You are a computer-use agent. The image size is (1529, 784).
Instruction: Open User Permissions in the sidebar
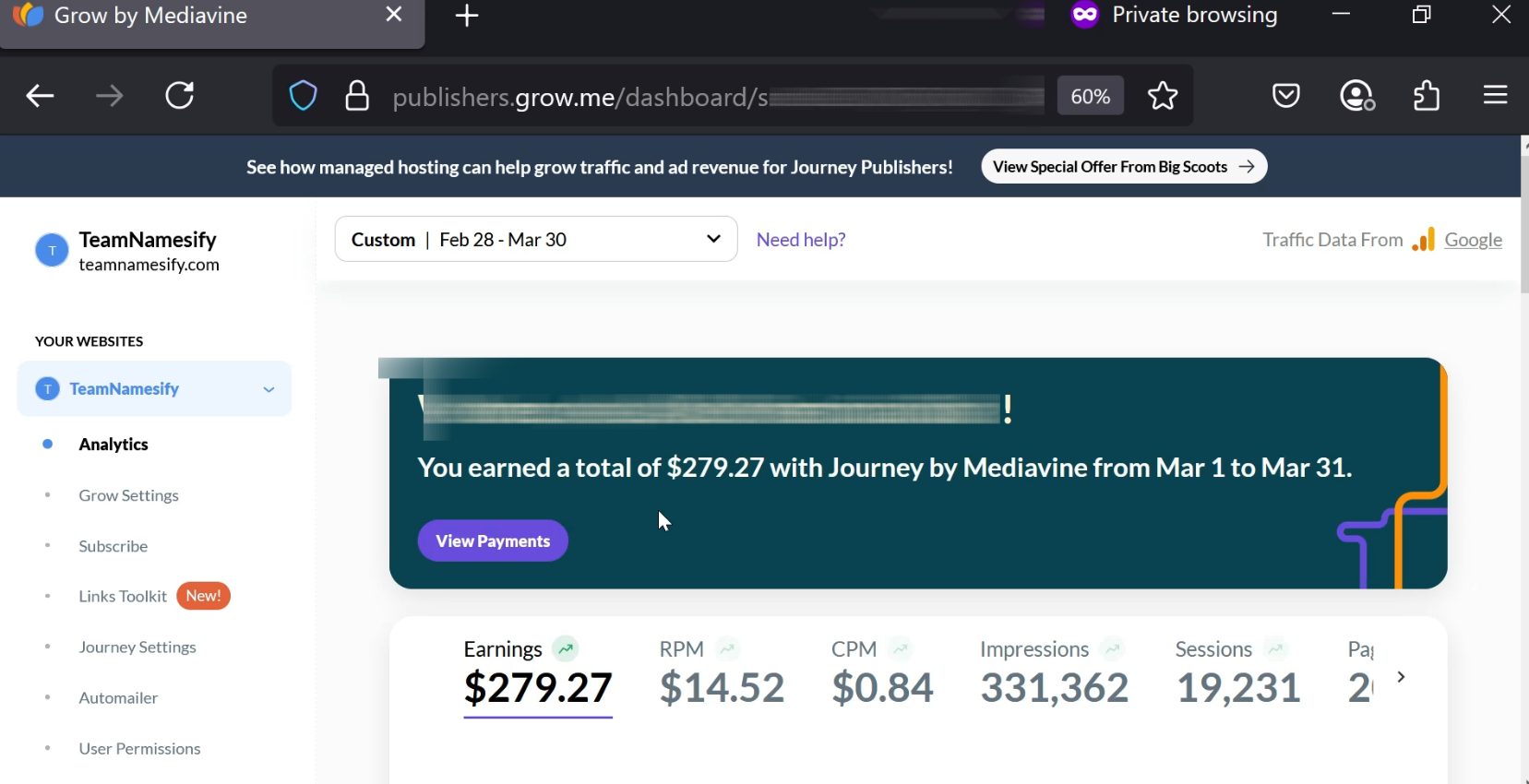[139, 749]
